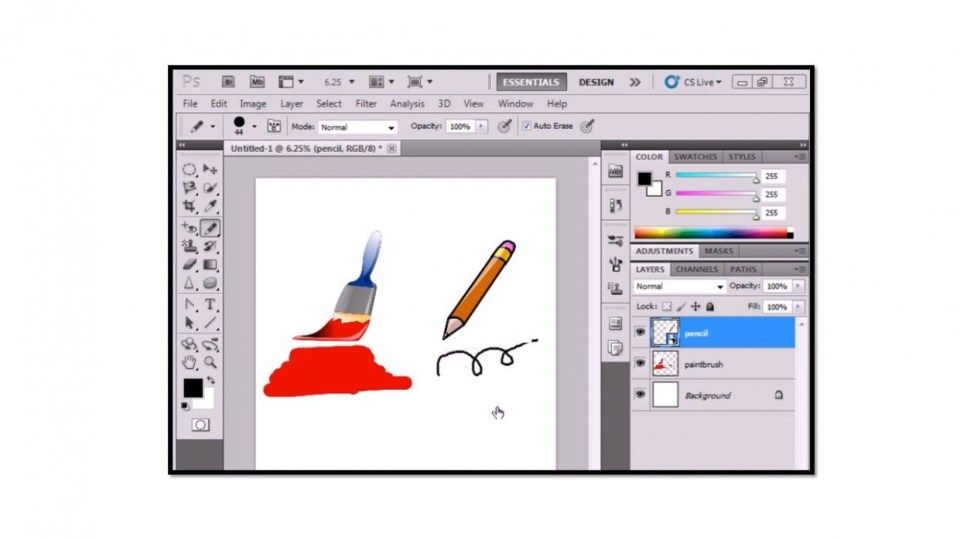Select the Type tool
Screen dimensions: 960x539
(210, 304)
